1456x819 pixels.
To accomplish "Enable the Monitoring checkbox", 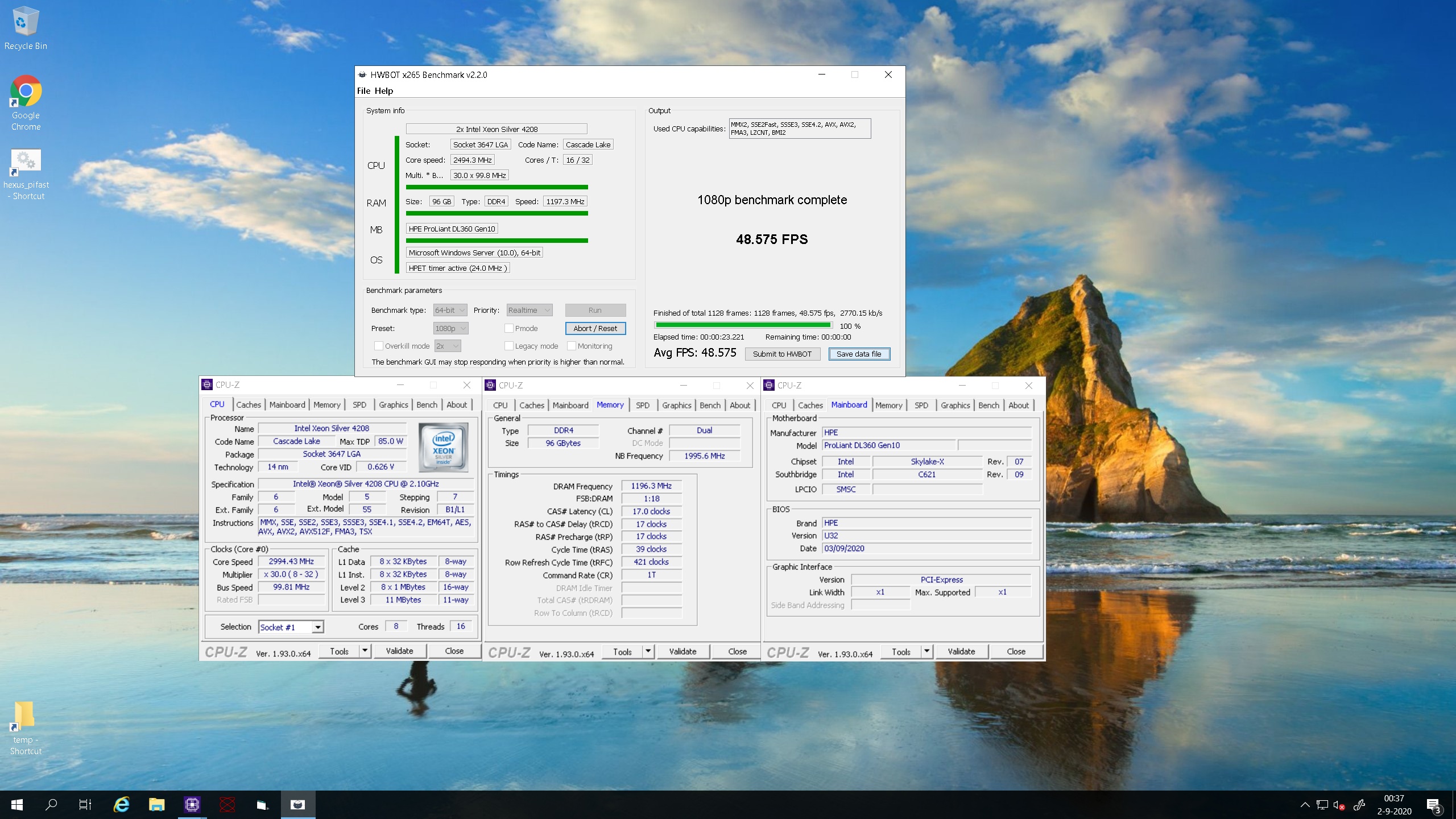I will [x=571, y=346].
